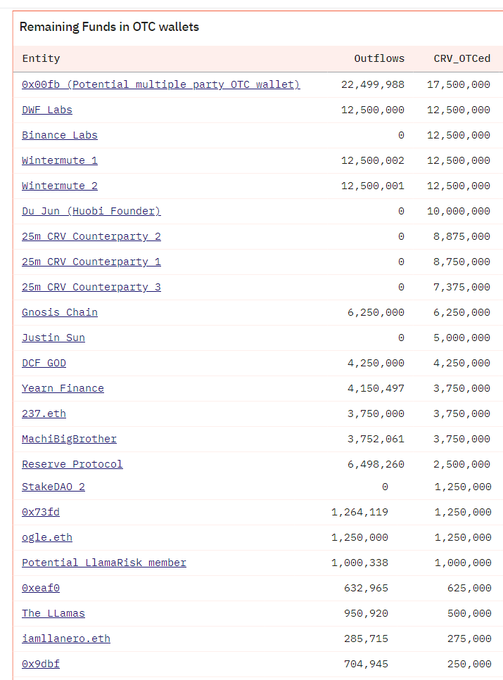Click the Entity column header
Image resolution: width=503 pixels, height=680 pixels.
pyautogui.click(x=41, y=59)
